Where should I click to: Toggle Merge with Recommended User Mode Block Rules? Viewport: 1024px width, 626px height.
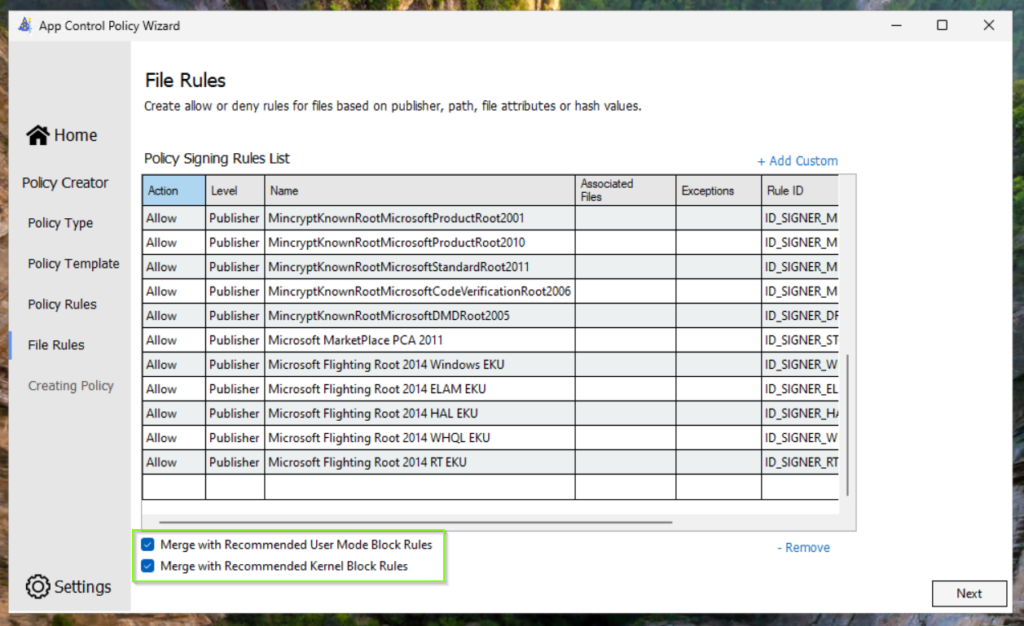click(x=148, y=545)
